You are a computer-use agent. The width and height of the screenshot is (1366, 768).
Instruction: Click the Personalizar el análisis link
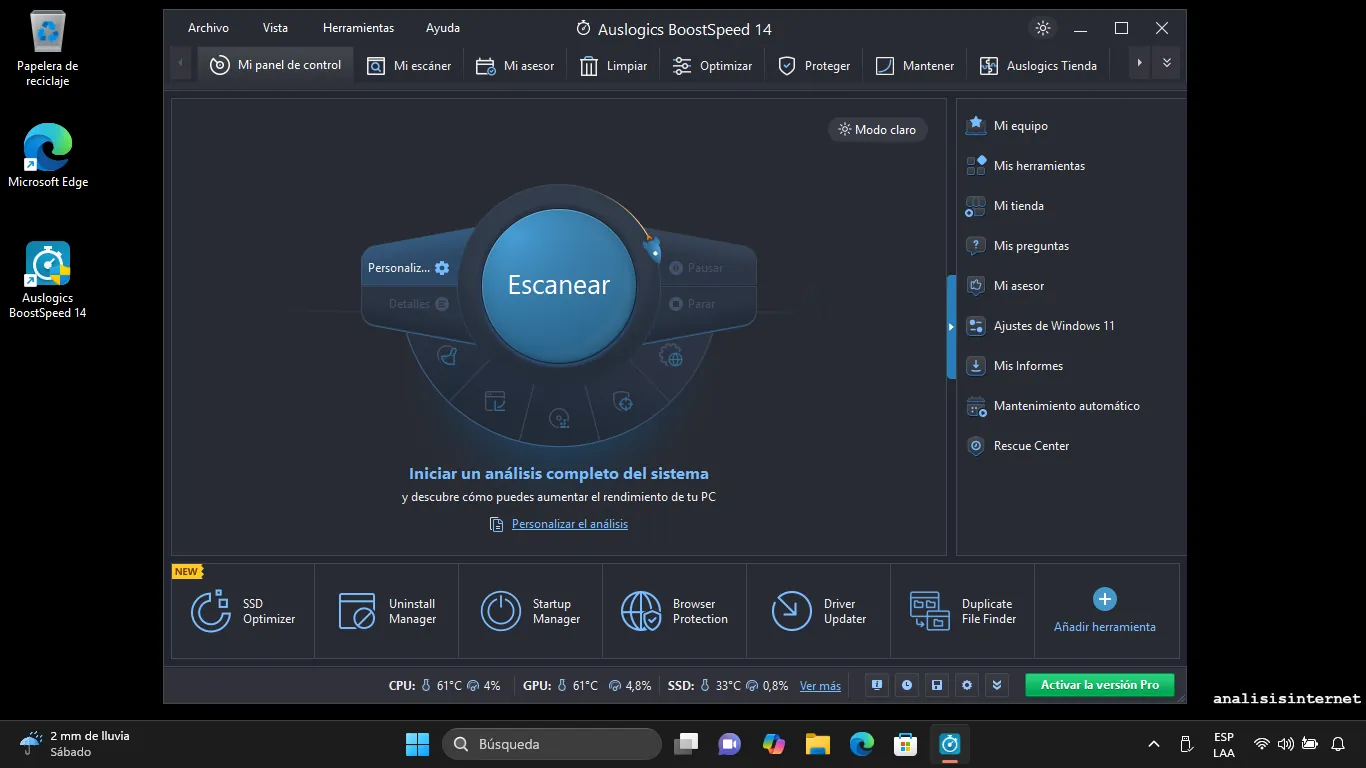pos(570,524)
